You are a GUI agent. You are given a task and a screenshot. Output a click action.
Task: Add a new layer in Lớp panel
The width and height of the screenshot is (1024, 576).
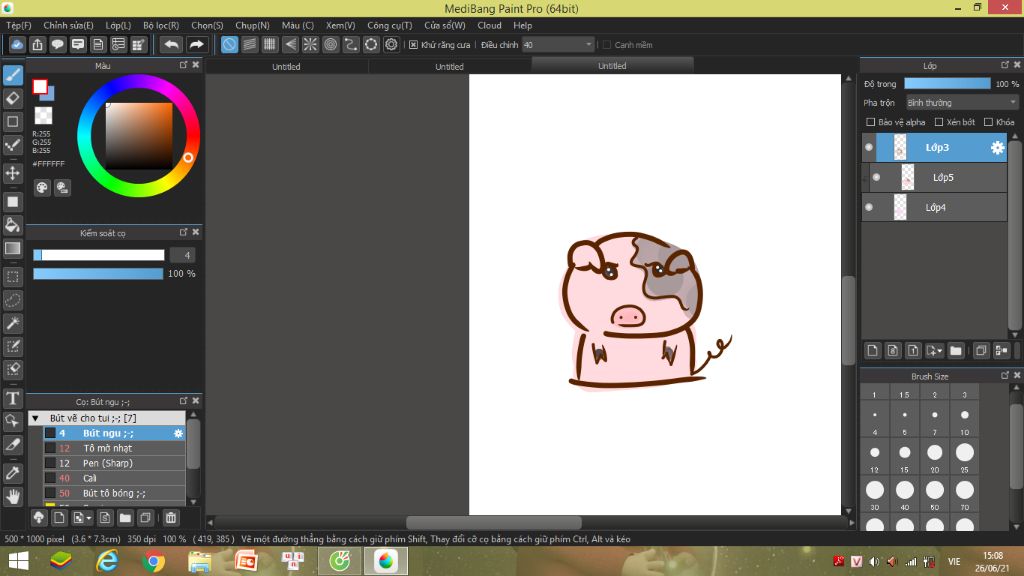(872, 351)
